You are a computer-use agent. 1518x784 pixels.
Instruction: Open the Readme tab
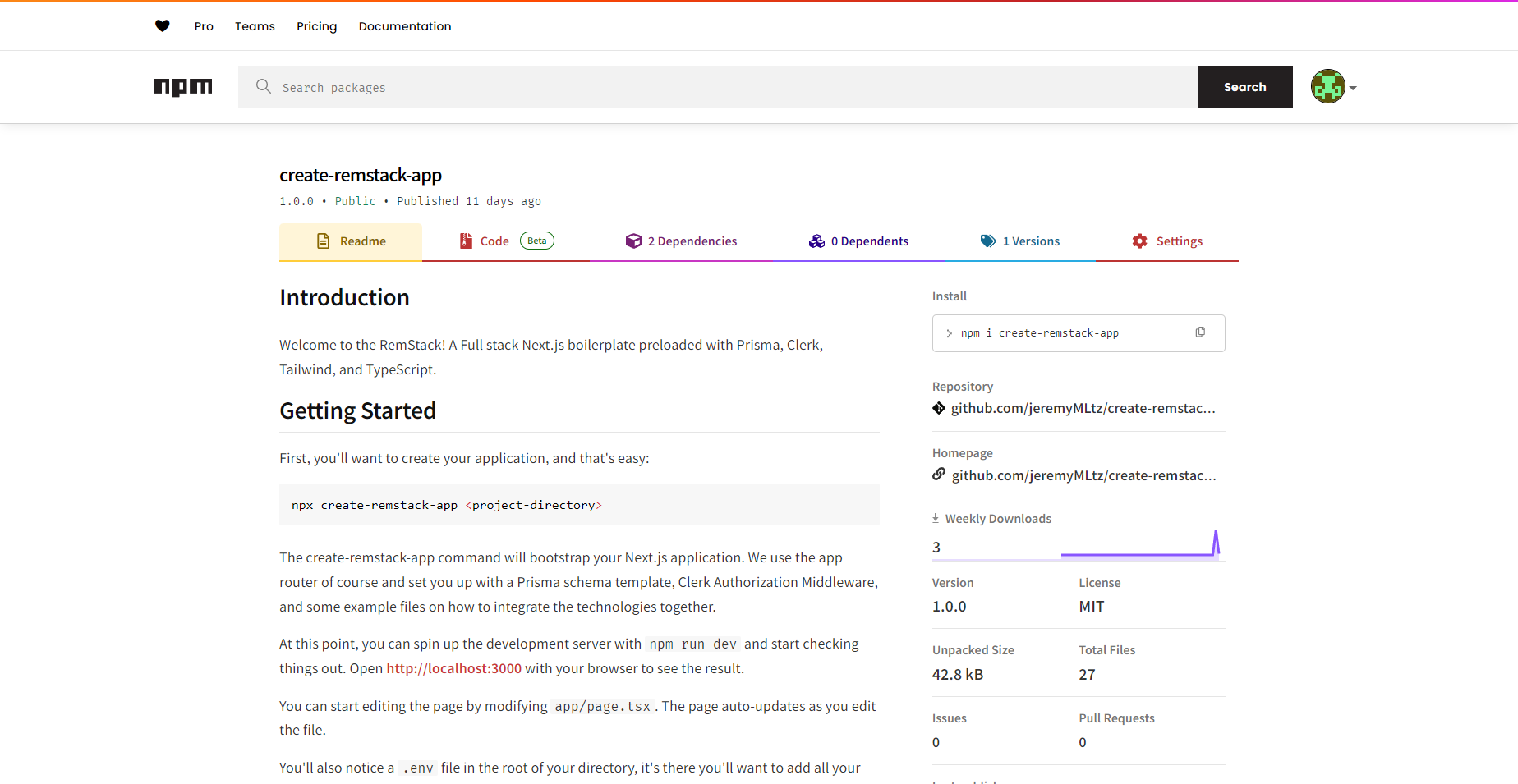[x=351, y=241]
